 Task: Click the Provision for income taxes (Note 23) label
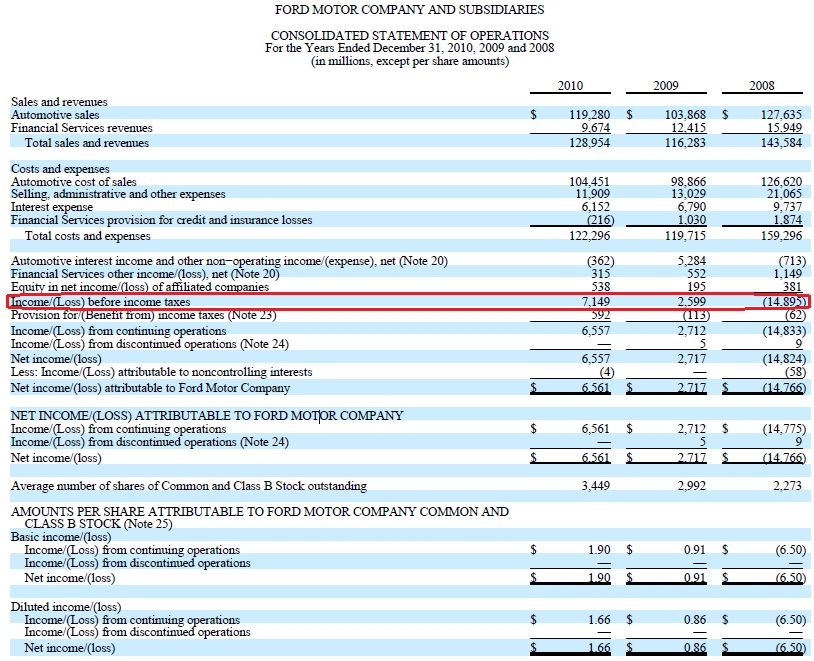pyautogui.click(x=143, y=315)
